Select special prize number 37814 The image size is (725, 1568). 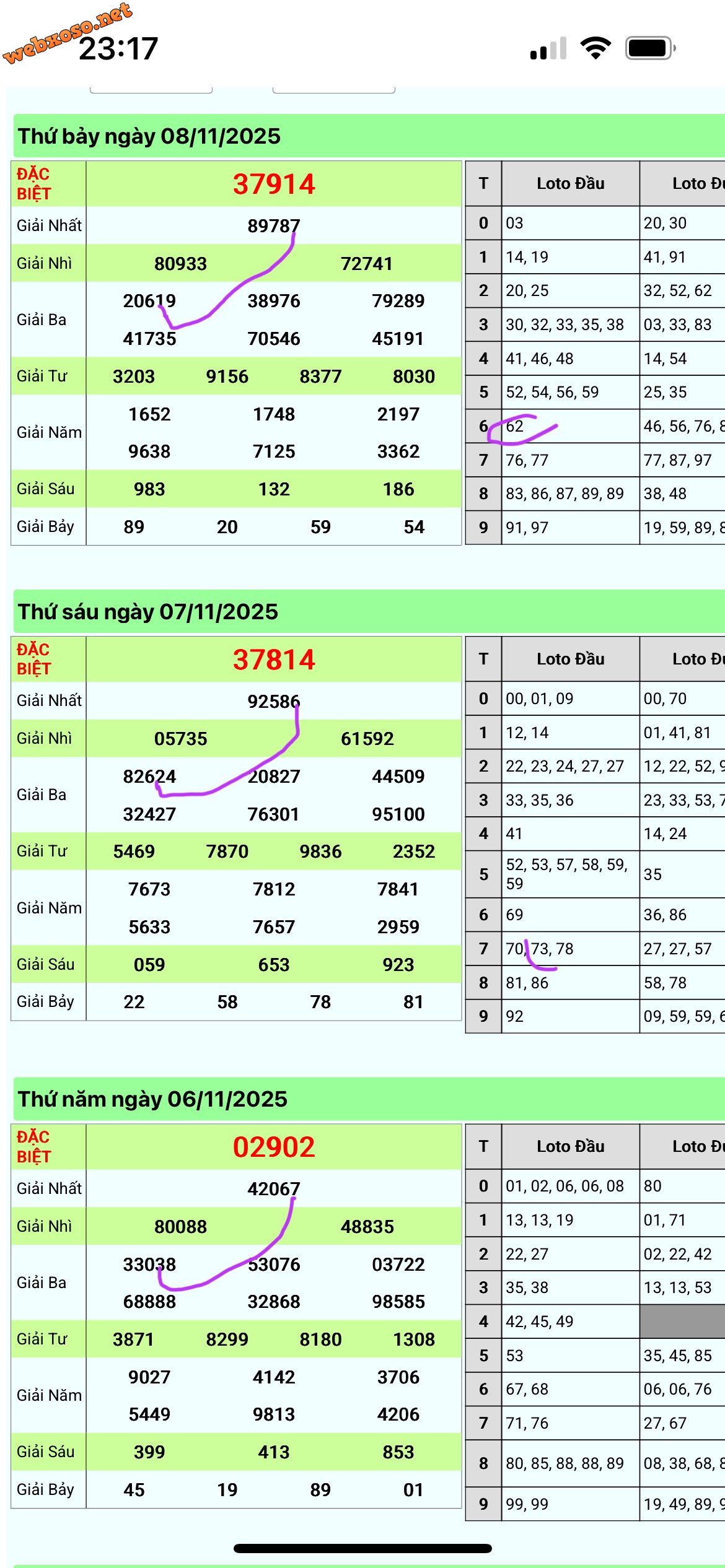274,660
